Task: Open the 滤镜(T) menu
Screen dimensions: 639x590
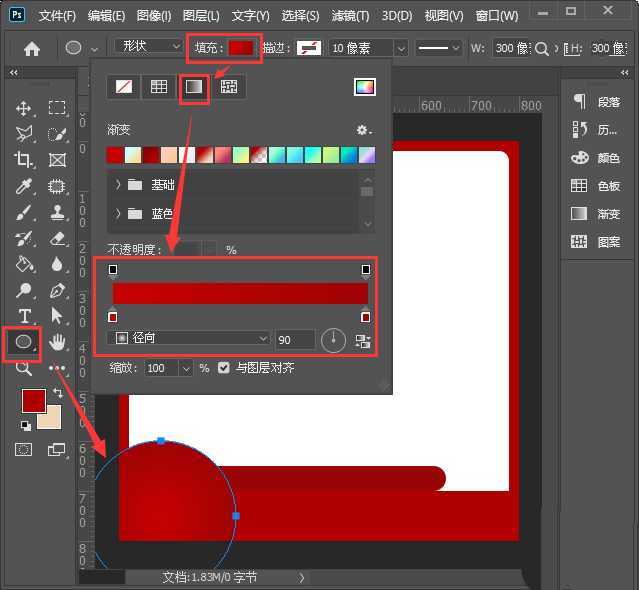Action: pos(349,16)
